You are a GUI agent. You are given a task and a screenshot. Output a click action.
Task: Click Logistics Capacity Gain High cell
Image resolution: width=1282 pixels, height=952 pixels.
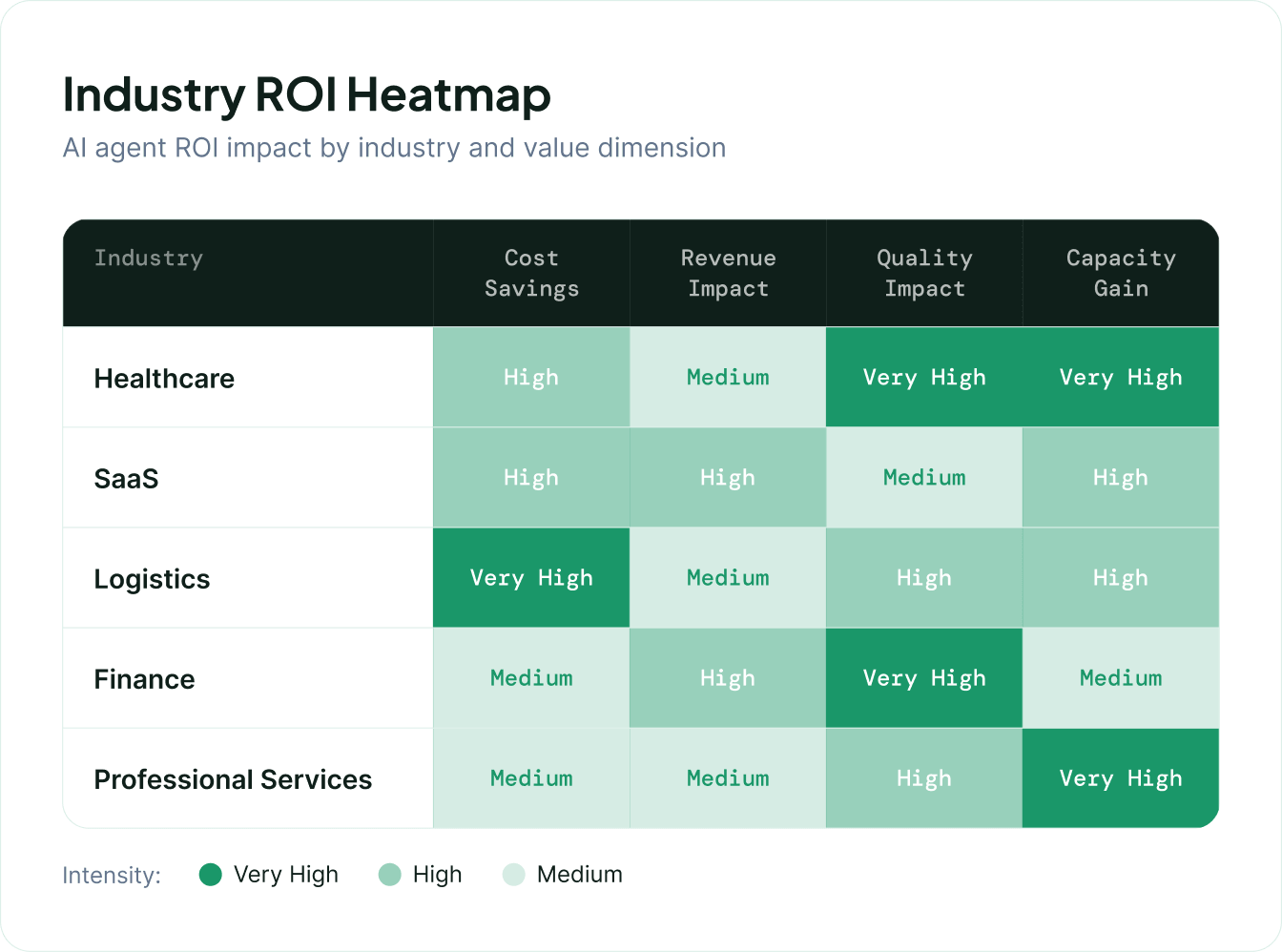(1121, 577)
